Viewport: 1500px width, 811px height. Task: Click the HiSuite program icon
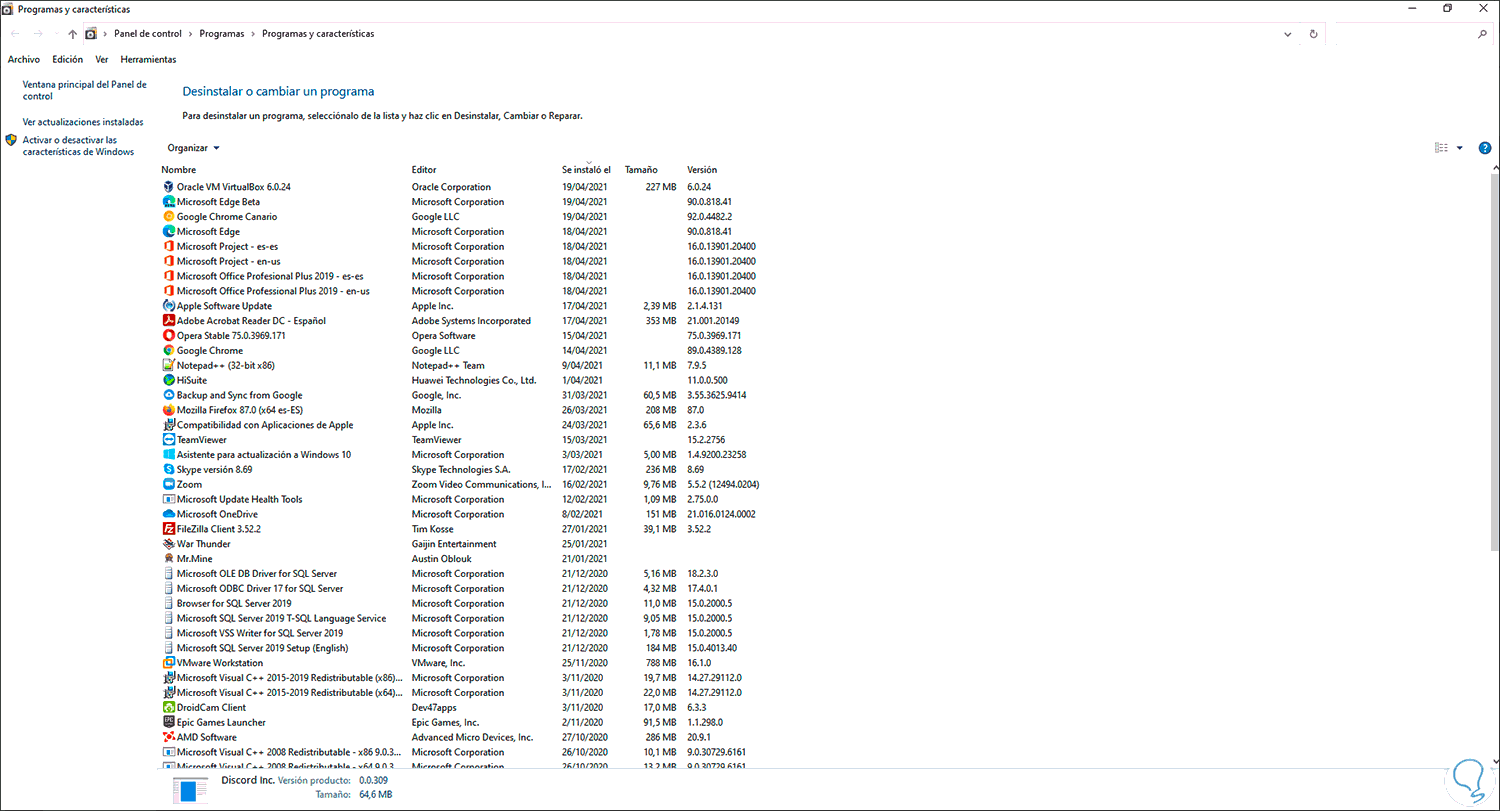point(168,380)
